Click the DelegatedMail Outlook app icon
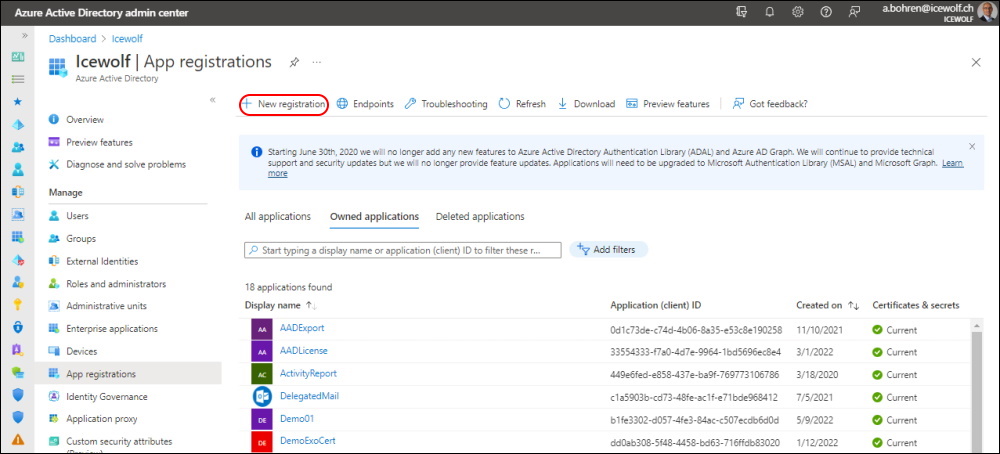The image size is (1000, 454). click(x=262, y=397)
